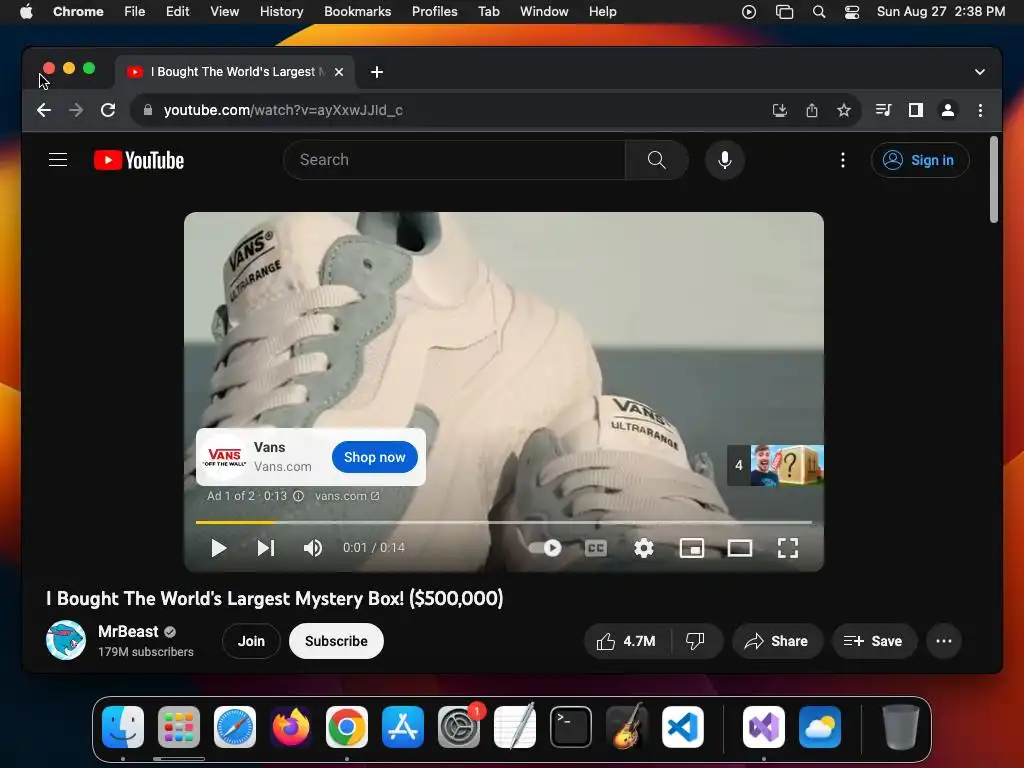
Task: Skip to the next video
Action: click(x=266, y=548)
